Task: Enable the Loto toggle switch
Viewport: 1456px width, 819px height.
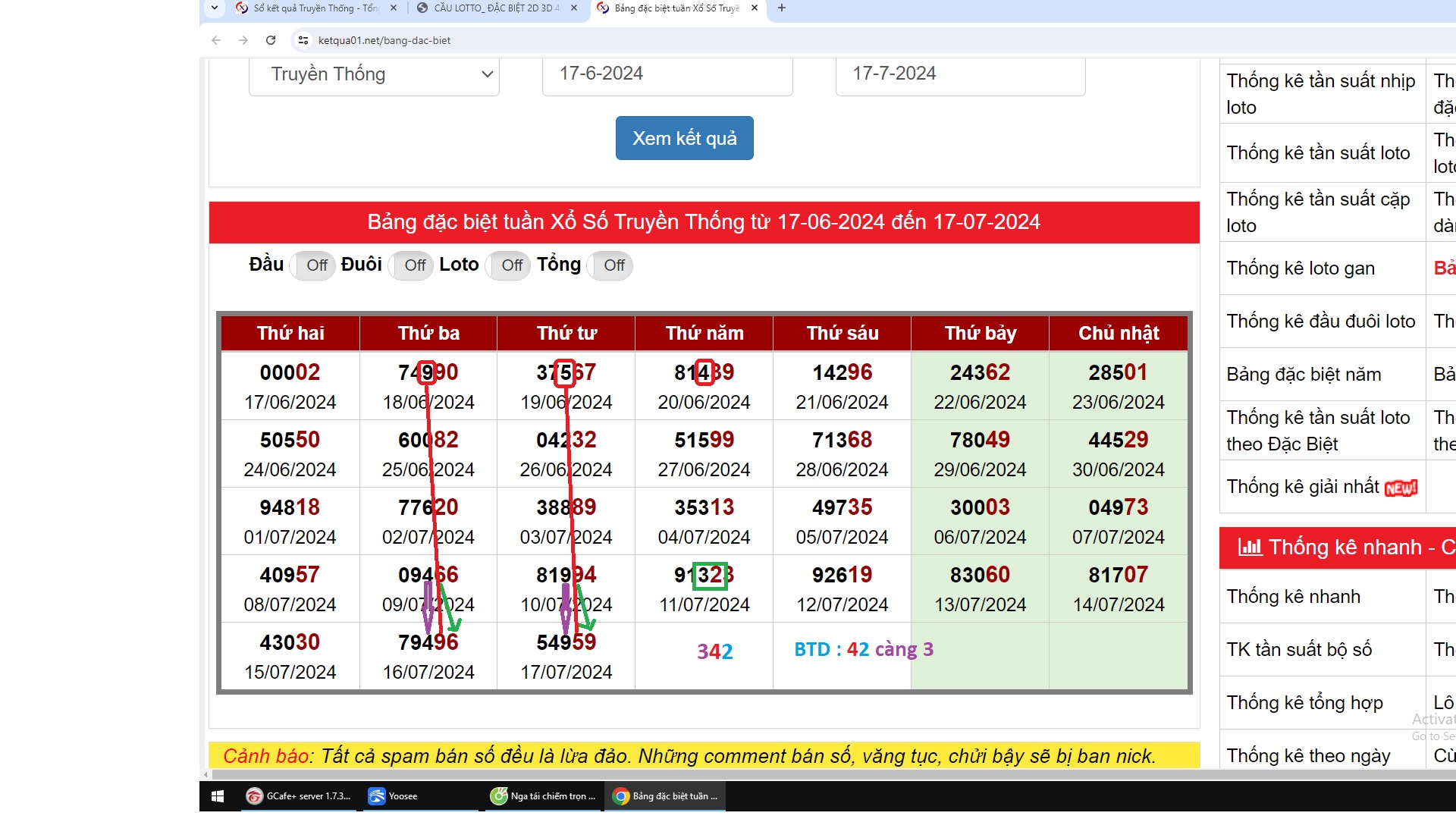Action: coord(507,265)
